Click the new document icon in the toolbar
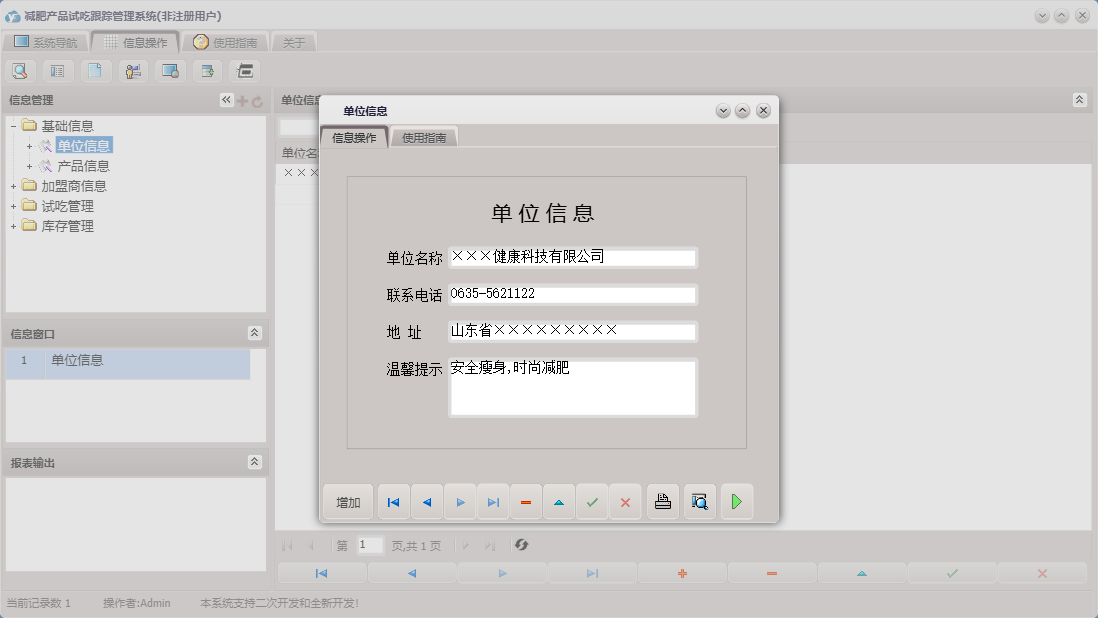Screen dimensions: 1098x618 tap(94, 70)
